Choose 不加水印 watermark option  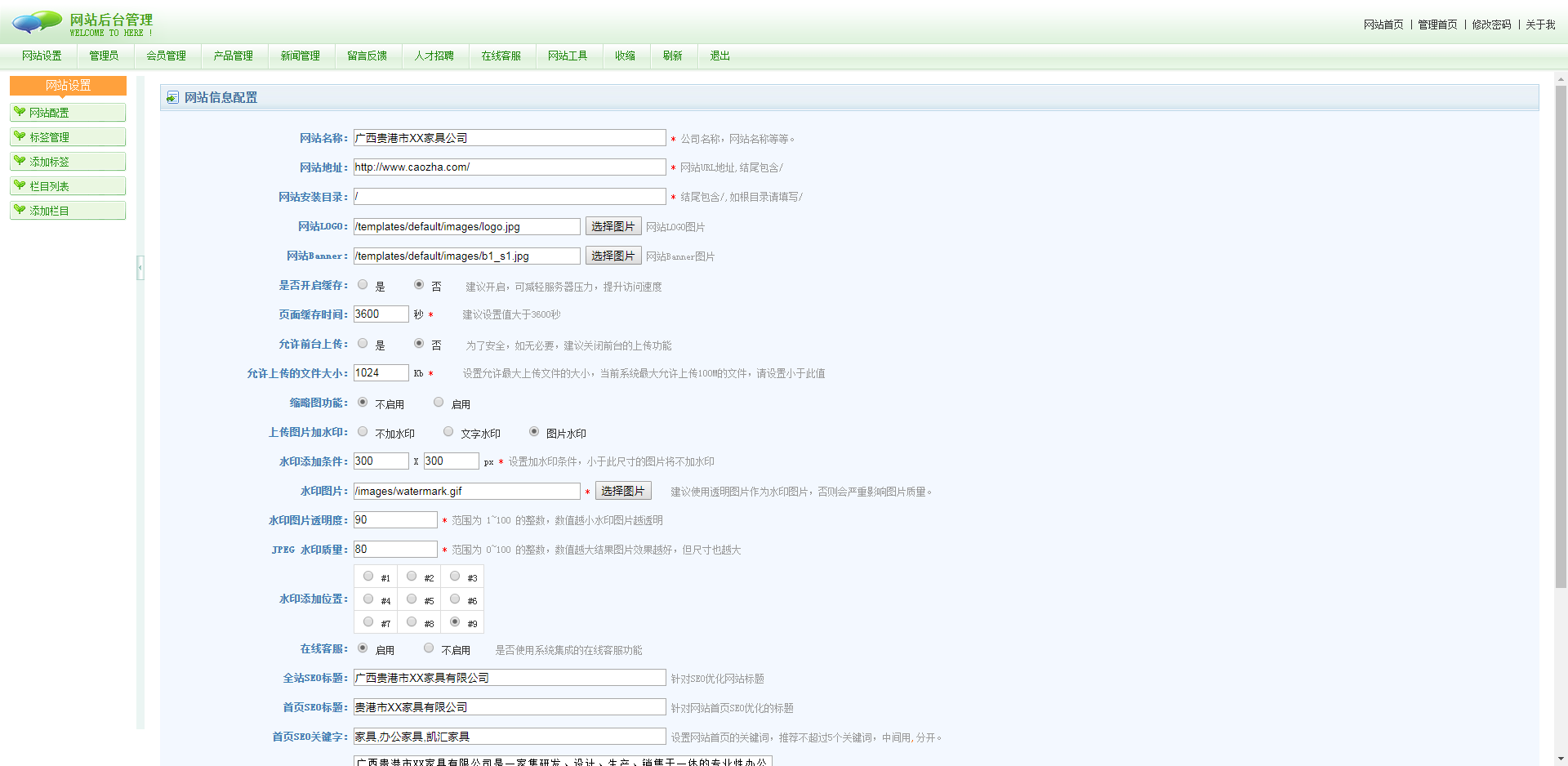[x=363, y=432]
